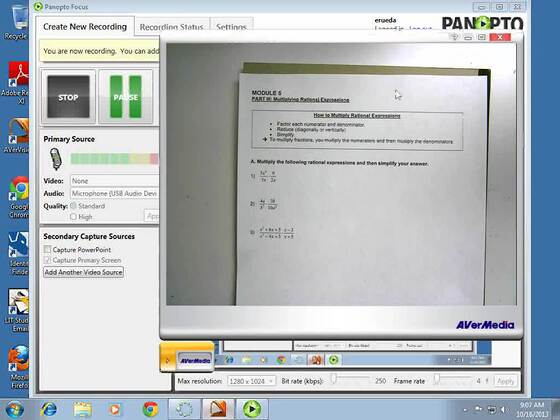Click the audio level meter bar
The width and height of the screenshot is (560, 420).
coord(115,159)
